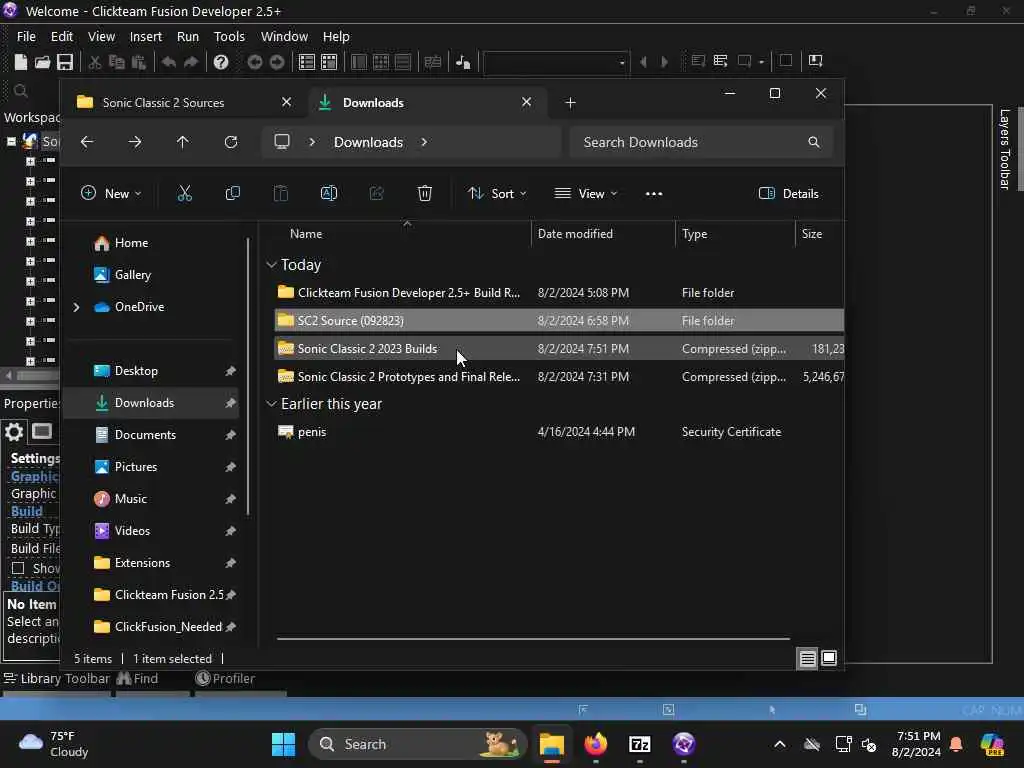1024x768 pixels.
Task: Show hidden system tray icons
Action: click(780, 744)
